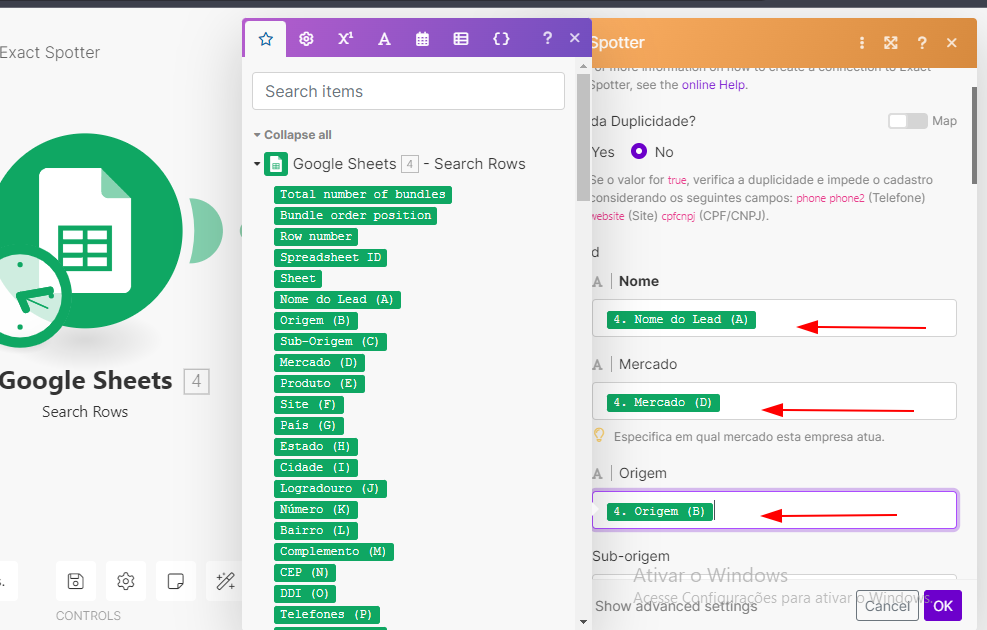Insert Spreadsheet ID tag
Image resolution: width=987 pixels, height=630 pixels.
point(330,257)
